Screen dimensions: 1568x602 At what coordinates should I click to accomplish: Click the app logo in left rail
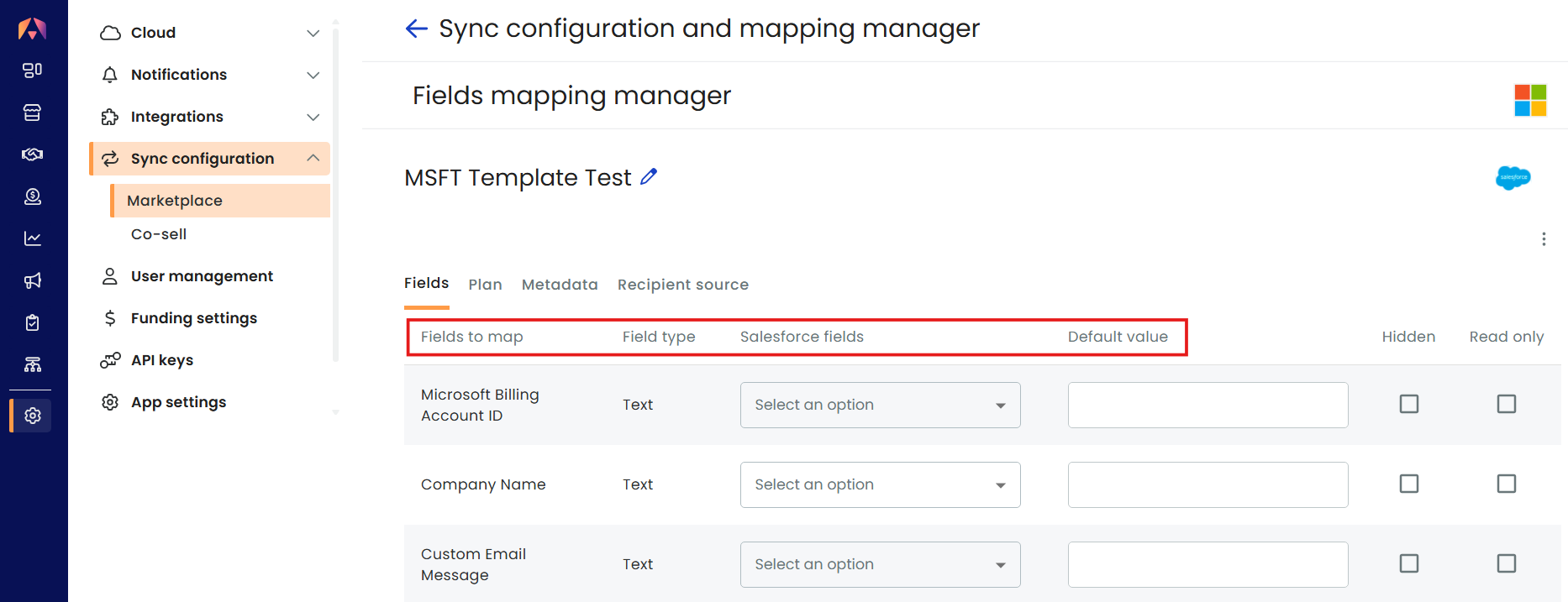coord(32,29)
